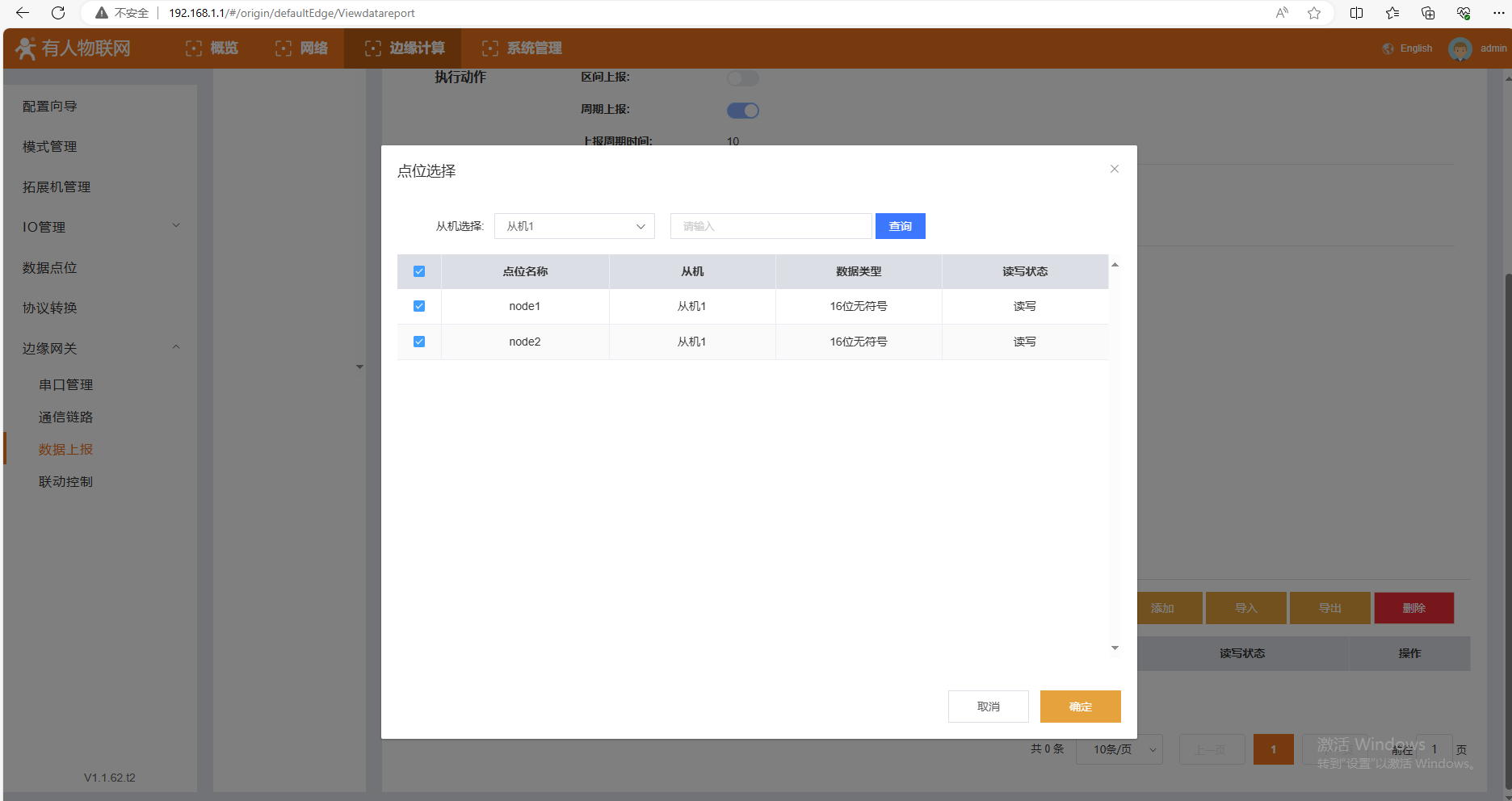Expand the IO管理 sidebar menu
1512x801 pixels.
[100, 227]
